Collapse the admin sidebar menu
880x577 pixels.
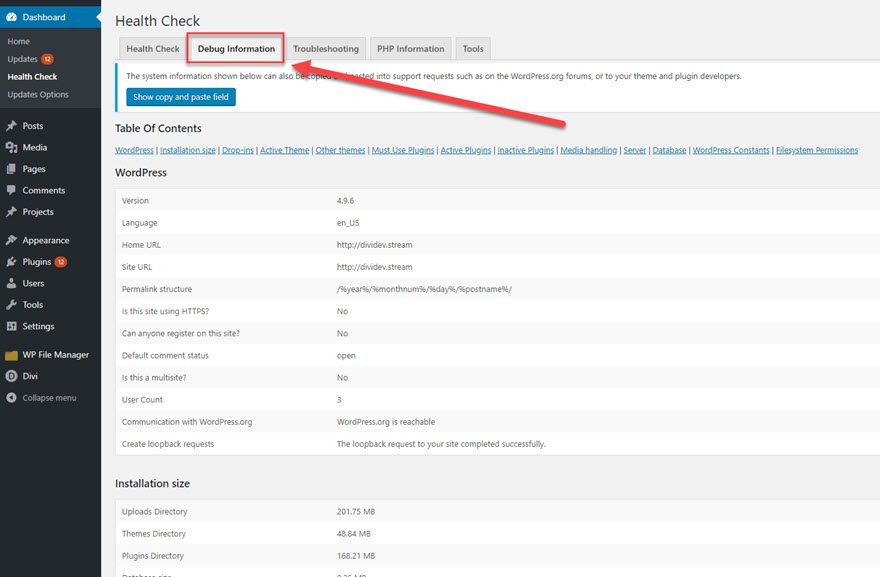(x=12, y=397)
